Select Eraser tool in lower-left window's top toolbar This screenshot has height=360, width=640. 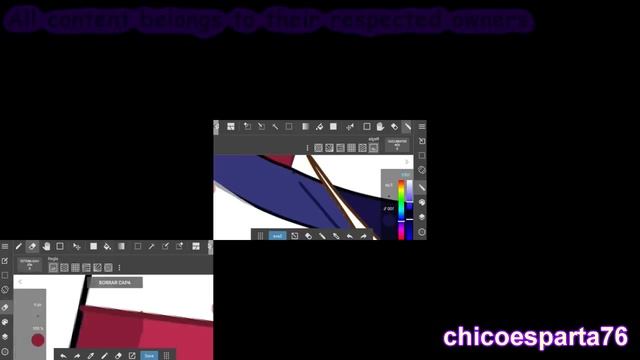32,246
